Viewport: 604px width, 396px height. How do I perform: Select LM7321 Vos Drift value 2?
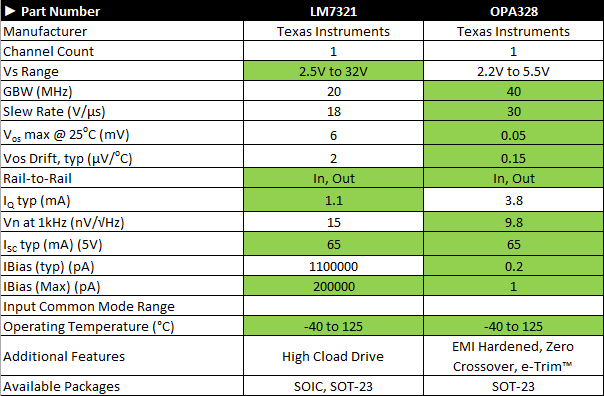click(334, 158)
